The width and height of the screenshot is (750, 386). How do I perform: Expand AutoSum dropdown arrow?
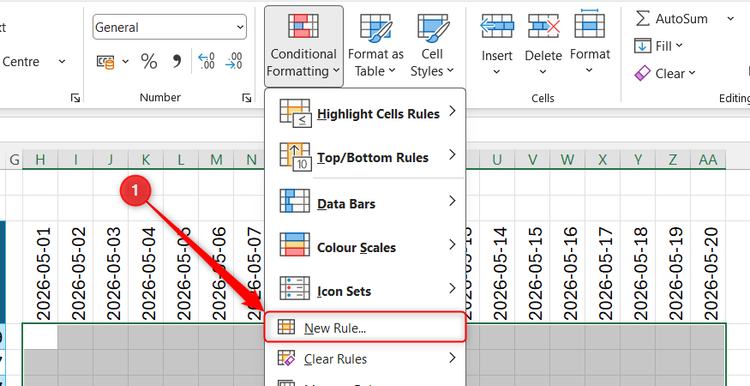coord(730,19)
